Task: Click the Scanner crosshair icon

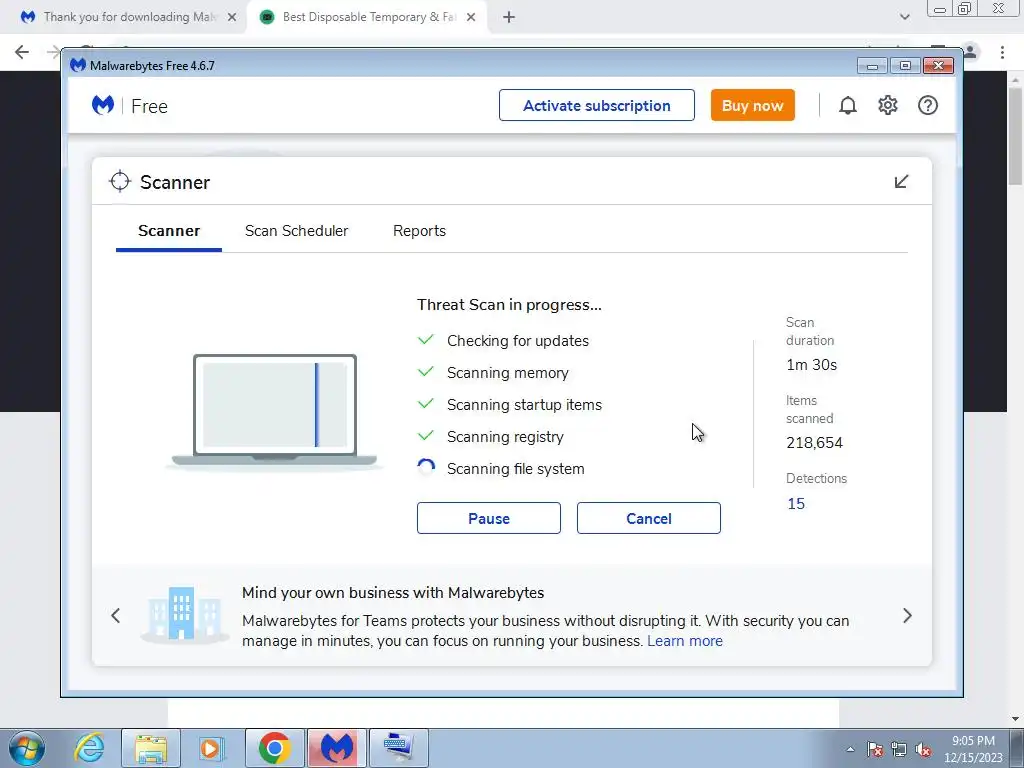Action: click(x=120, y=182)
